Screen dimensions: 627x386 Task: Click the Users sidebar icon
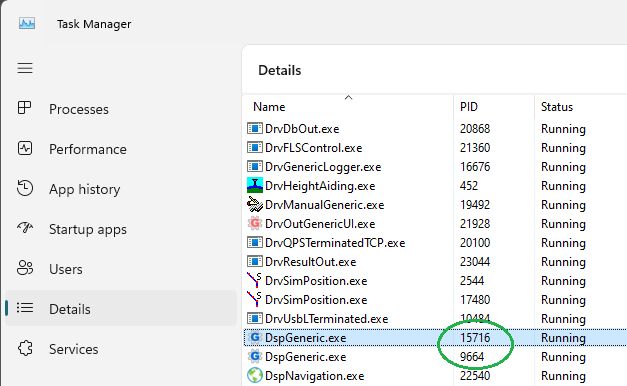click(25, 268)
